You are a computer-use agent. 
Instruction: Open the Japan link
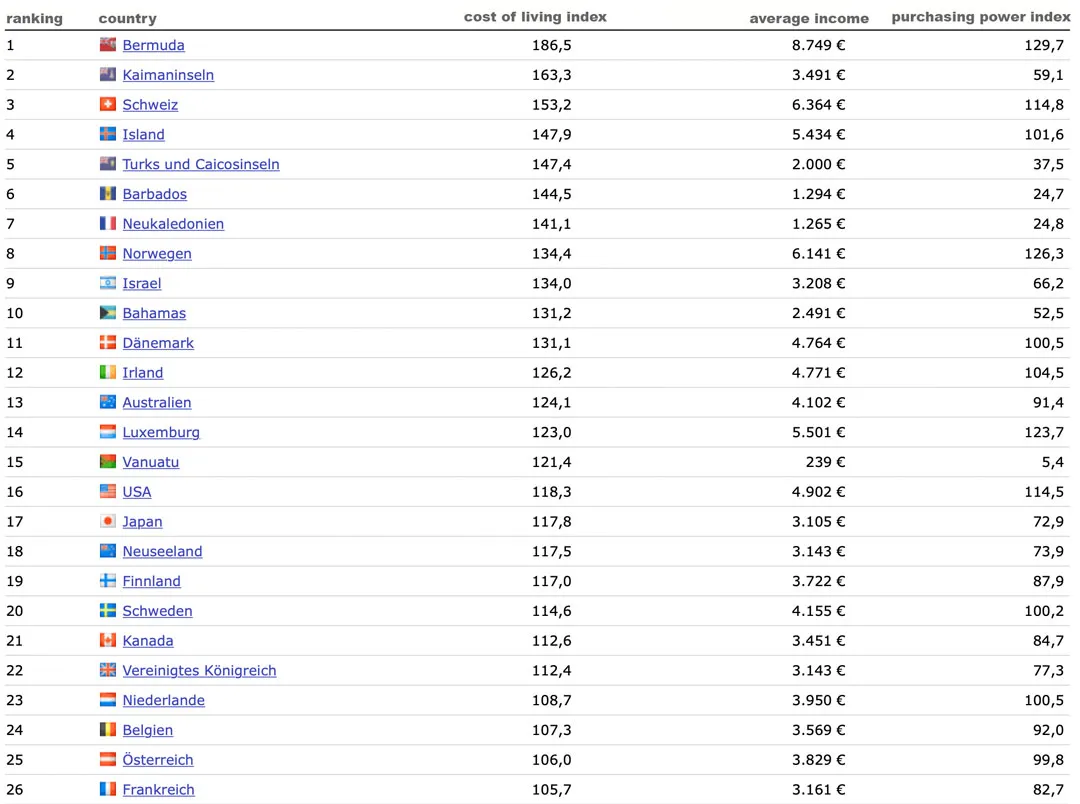point(143,522)
